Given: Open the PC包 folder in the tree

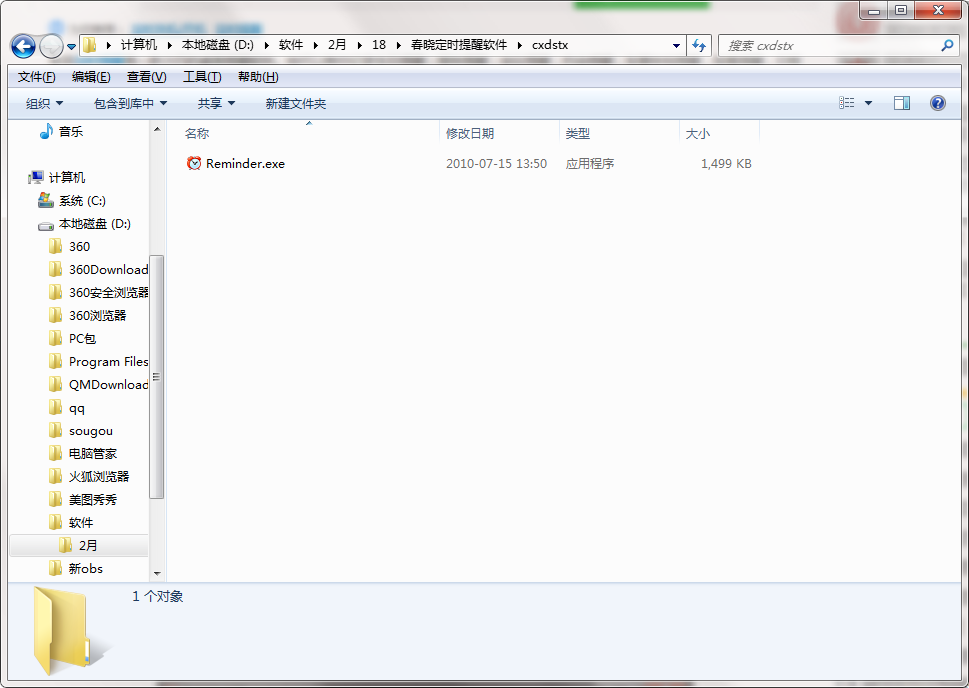Looking at the screenshot, I should point(82,339).
